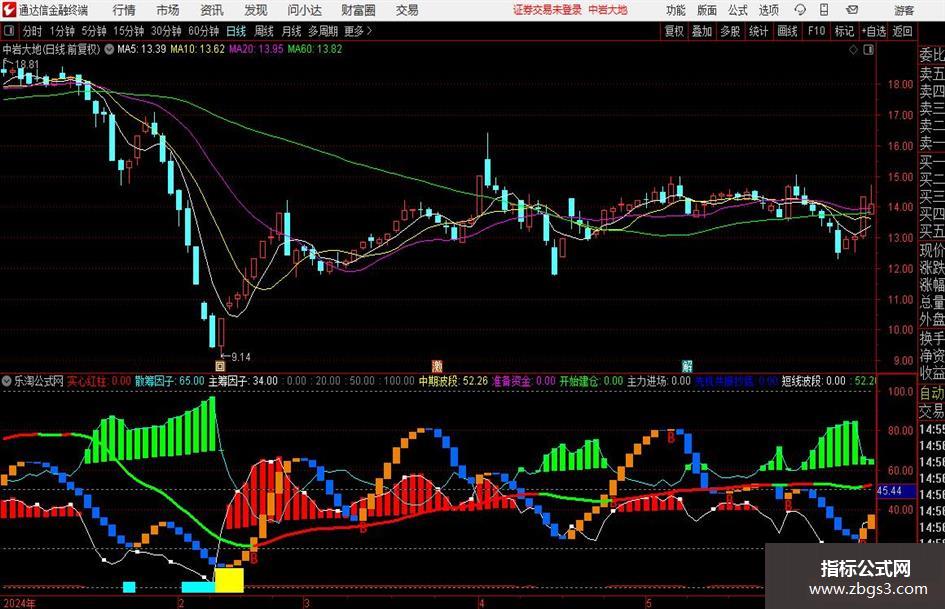Open the 问小达 menu

[304, 10]
